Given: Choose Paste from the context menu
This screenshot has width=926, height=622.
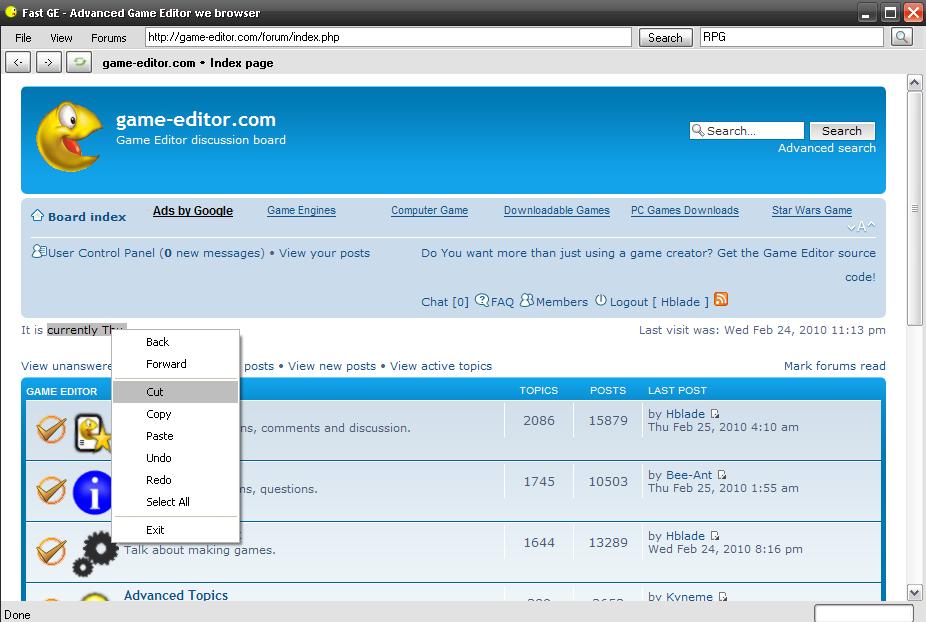Looking at the screenshot, I should [176, 436].
